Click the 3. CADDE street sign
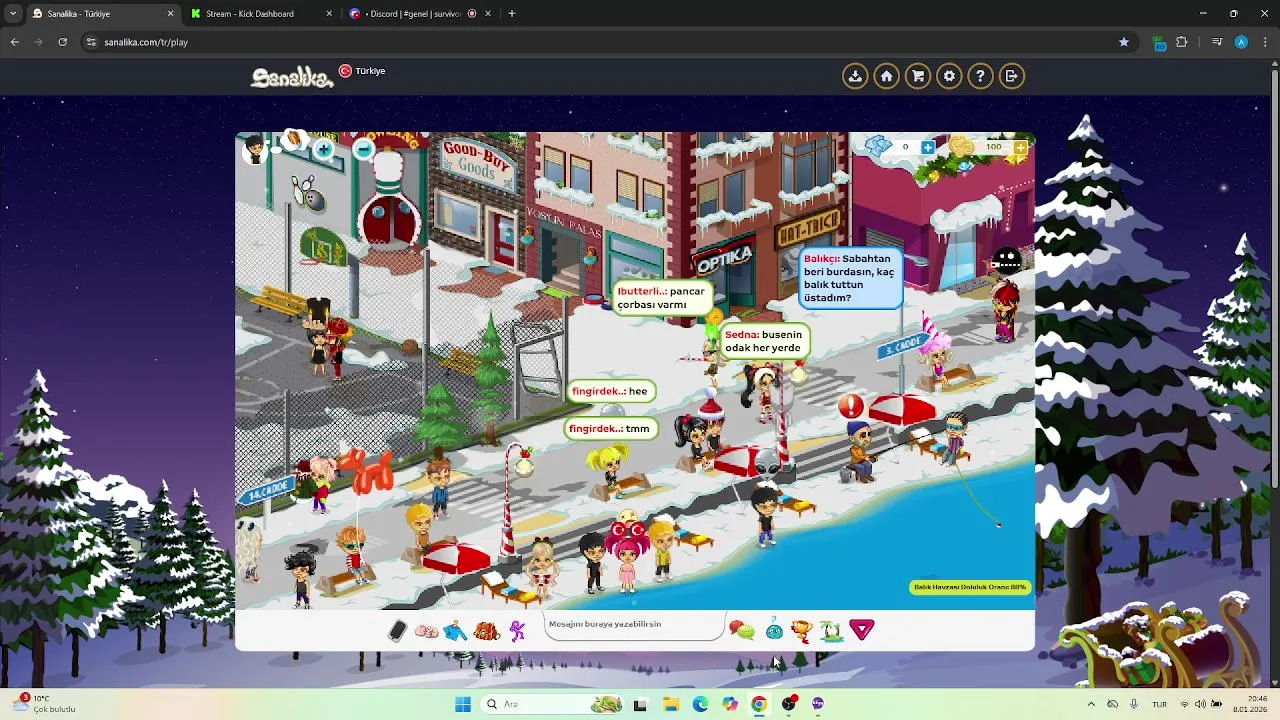Image resolution: width=1280 pixels, height=720 pixels. pos(902,345)
